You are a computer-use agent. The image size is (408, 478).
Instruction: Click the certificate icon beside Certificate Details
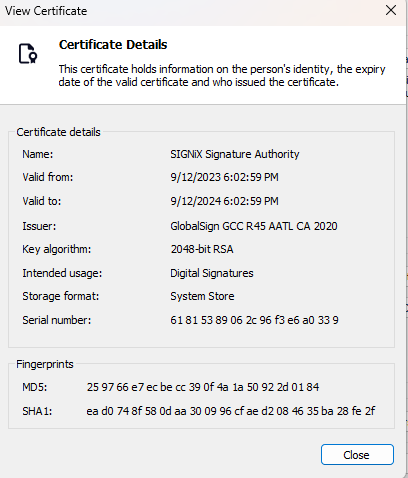28,53
